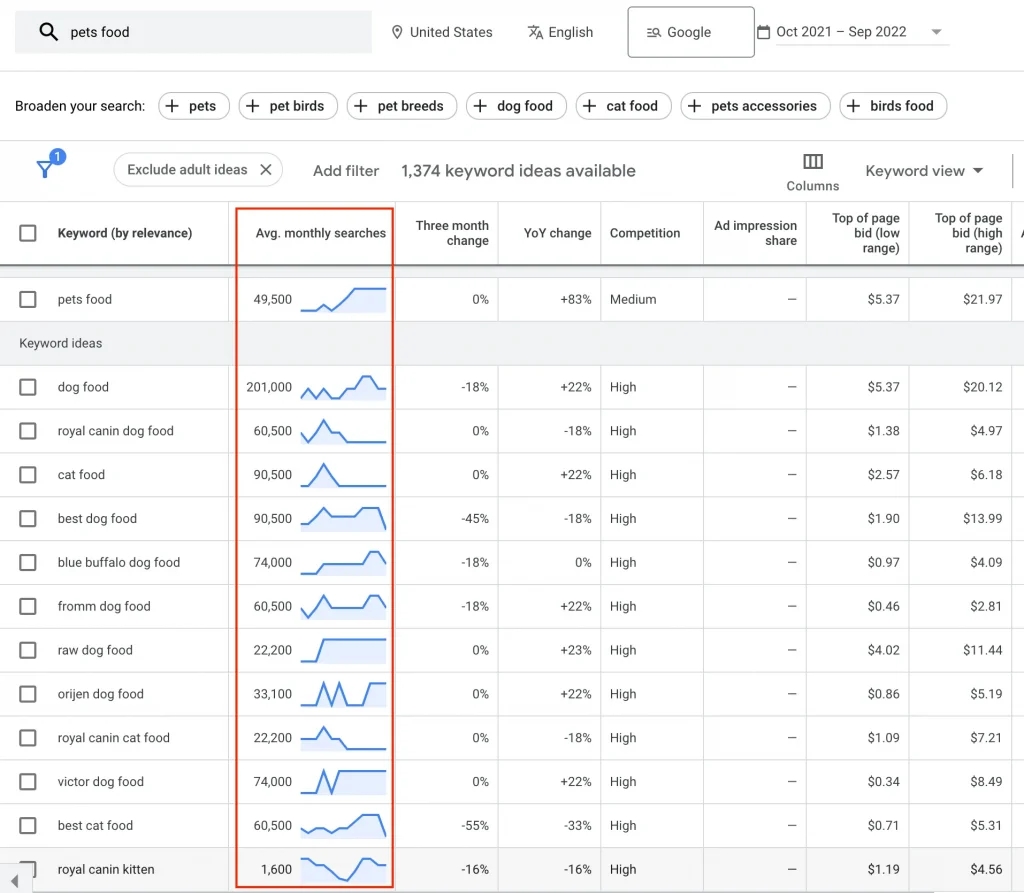Sort by Ad impression share column
The width and height of the screenshot is (1024, 893).
coord(756,233)
